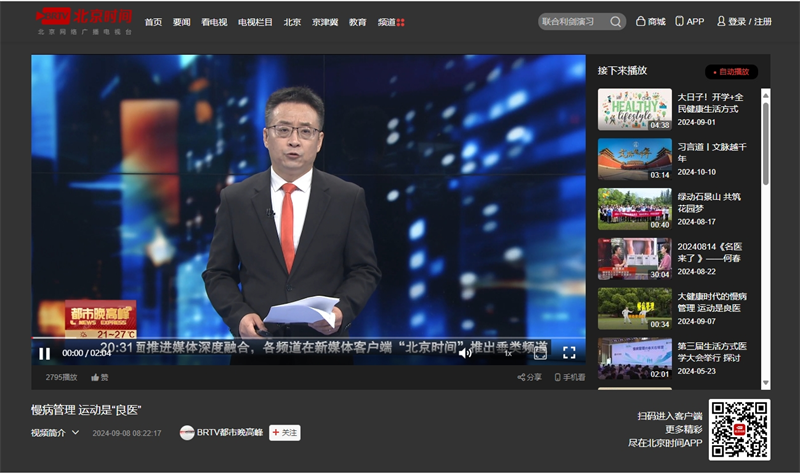Click the video progress bar
The width and height of the screenshot is (800, 474).
coord(308,338)
